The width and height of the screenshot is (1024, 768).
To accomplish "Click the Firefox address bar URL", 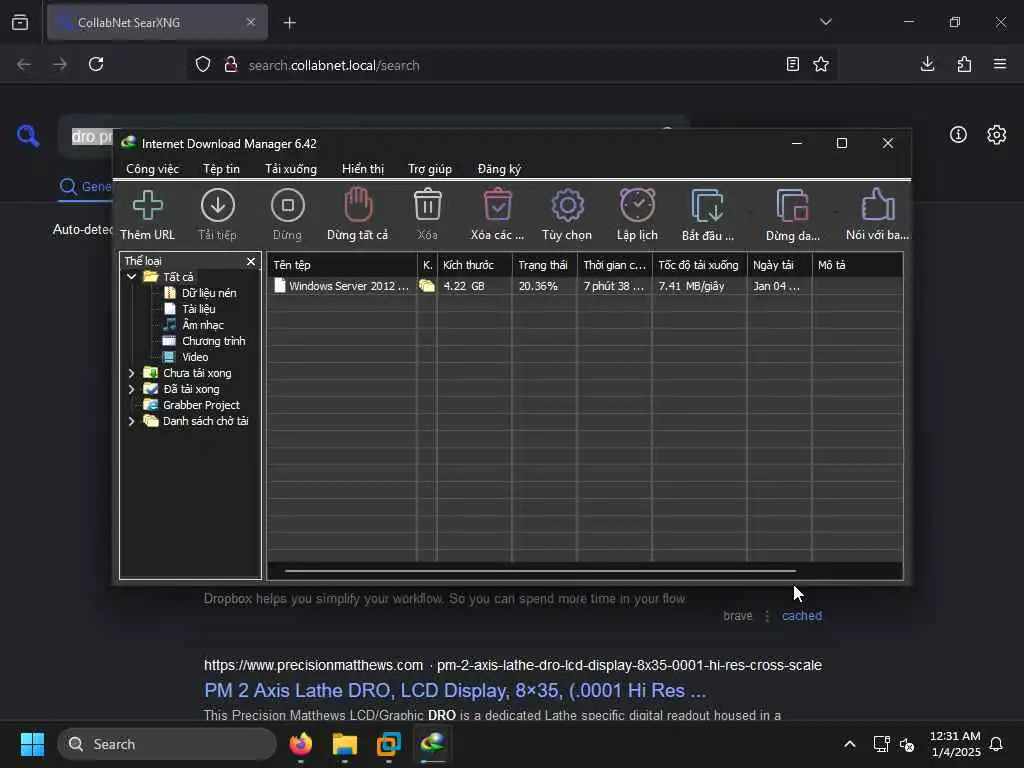I will tap(334, 65).
